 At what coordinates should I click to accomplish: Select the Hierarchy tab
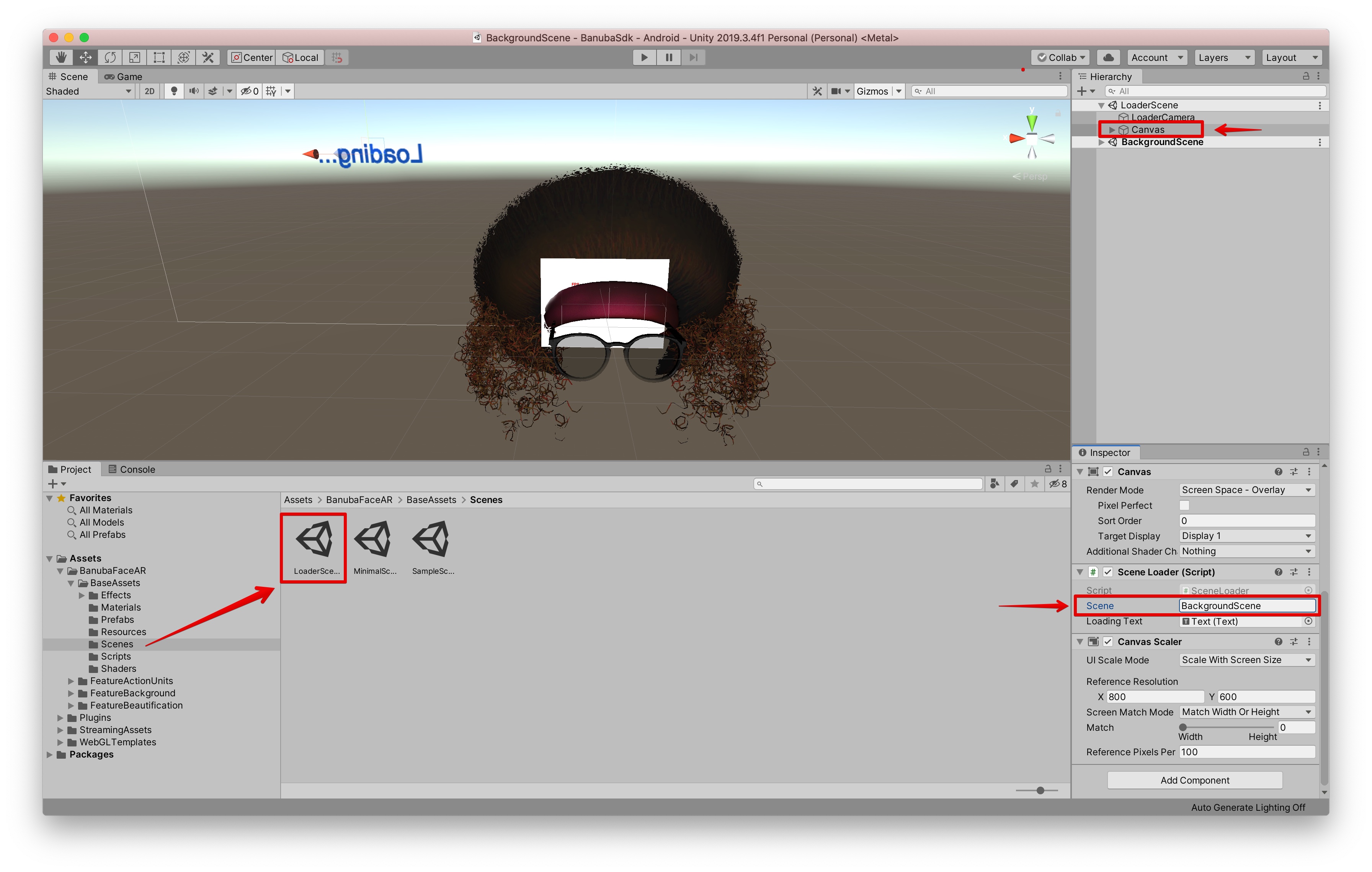tap(1106, 76)
